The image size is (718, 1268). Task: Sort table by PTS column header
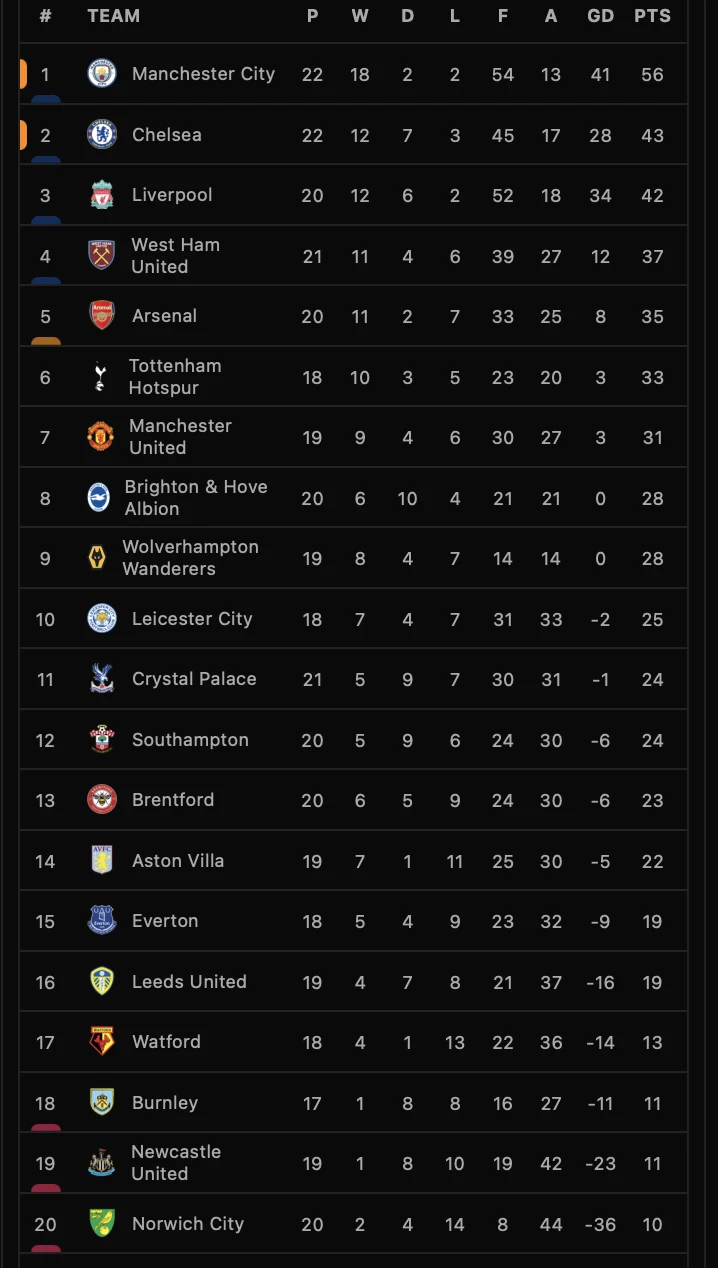652,16
